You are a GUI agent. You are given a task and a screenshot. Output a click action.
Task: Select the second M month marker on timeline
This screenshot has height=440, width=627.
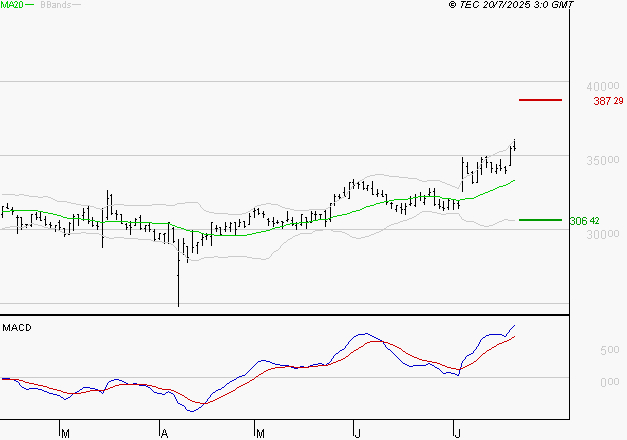[260, 433]
